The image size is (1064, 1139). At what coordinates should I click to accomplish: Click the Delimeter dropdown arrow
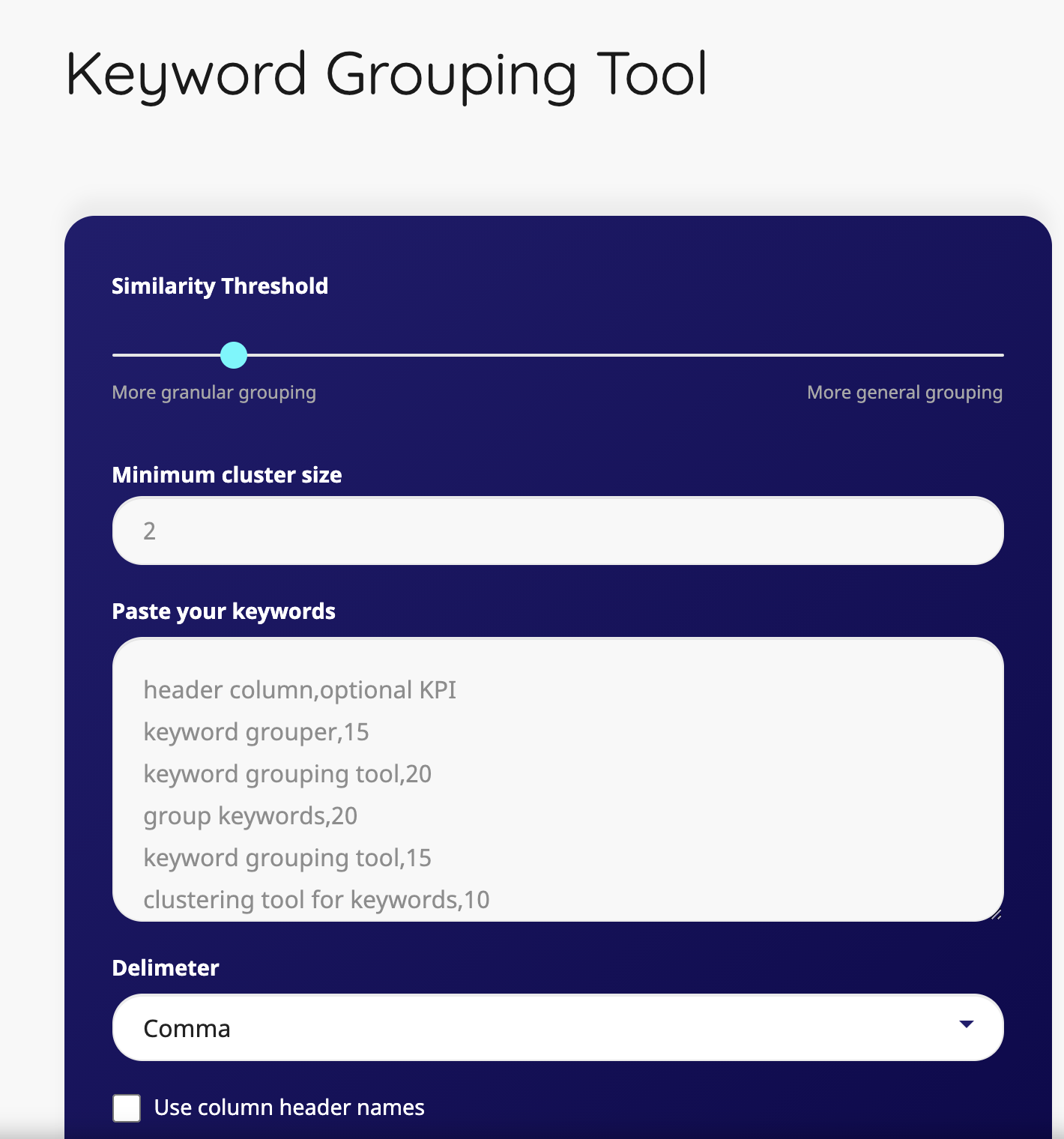click(967, 1024)
